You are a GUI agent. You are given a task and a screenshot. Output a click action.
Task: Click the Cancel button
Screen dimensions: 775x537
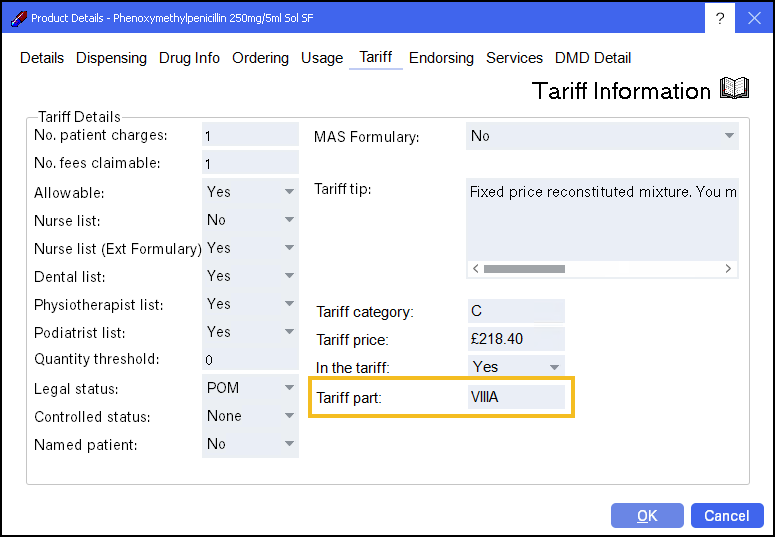click(x=726, y=516)
